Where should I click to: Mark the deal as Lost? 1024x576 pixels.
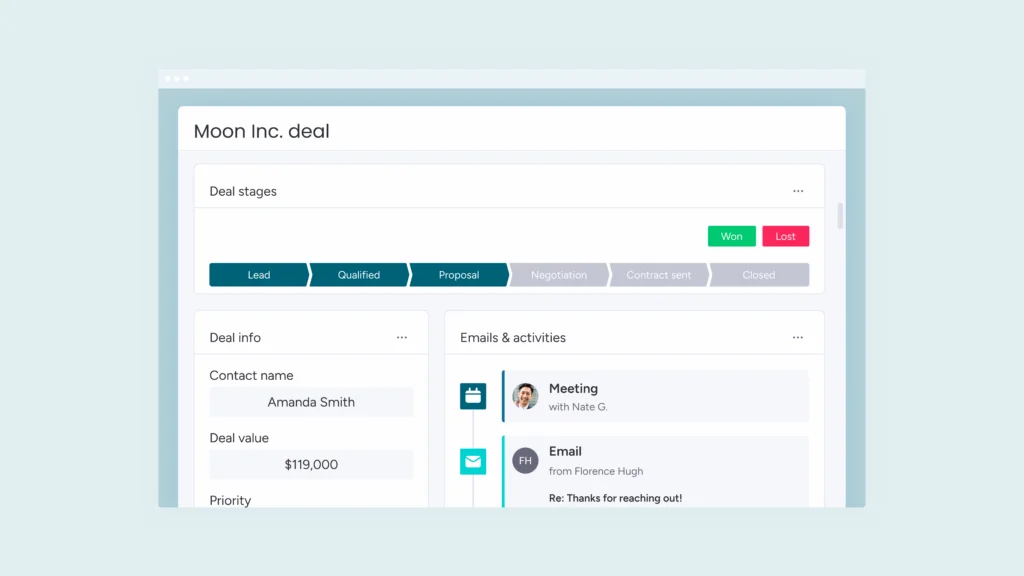(785, 236)
